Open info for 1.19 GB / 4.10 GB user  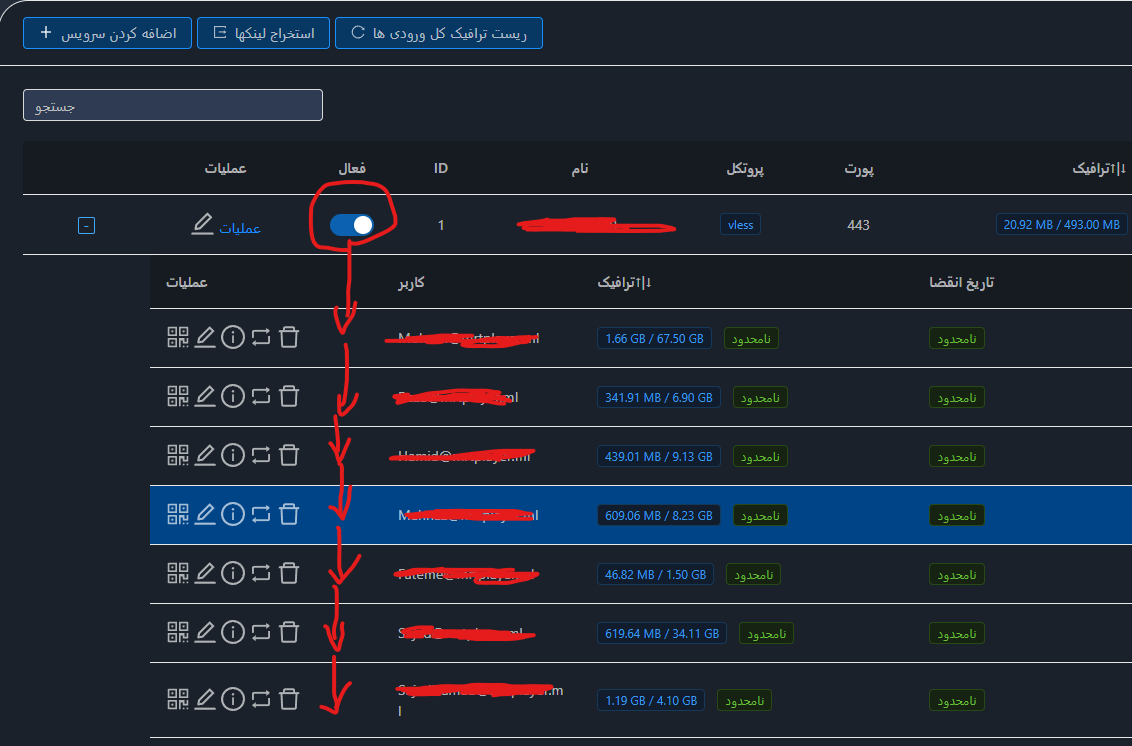click(232, 700)
